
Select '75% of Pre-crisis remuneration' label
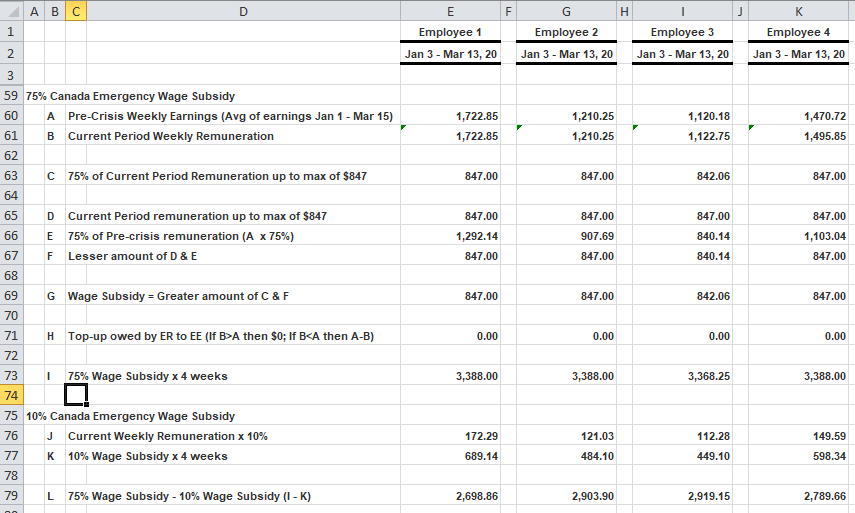pyautogui.click(x=180, y=236)
